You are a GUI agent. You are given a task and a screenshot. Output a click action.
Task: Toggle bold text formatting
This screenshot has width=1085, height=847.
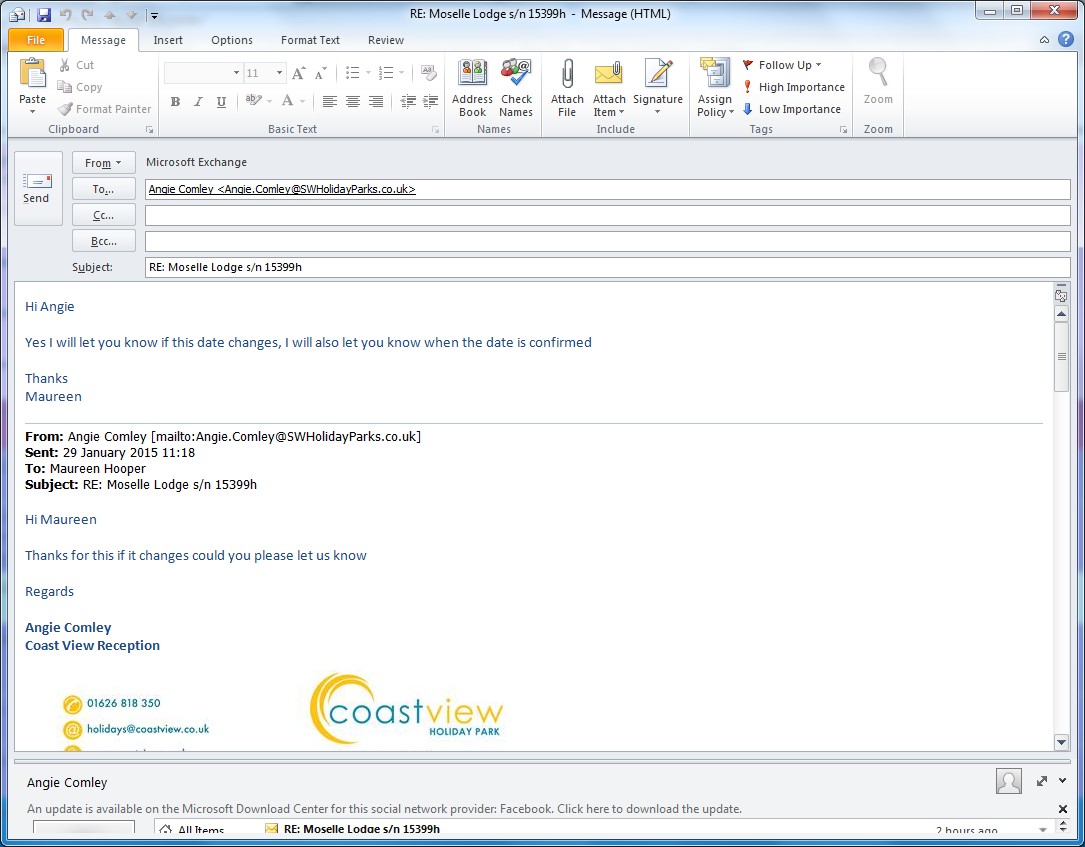(x=175, y=102)
